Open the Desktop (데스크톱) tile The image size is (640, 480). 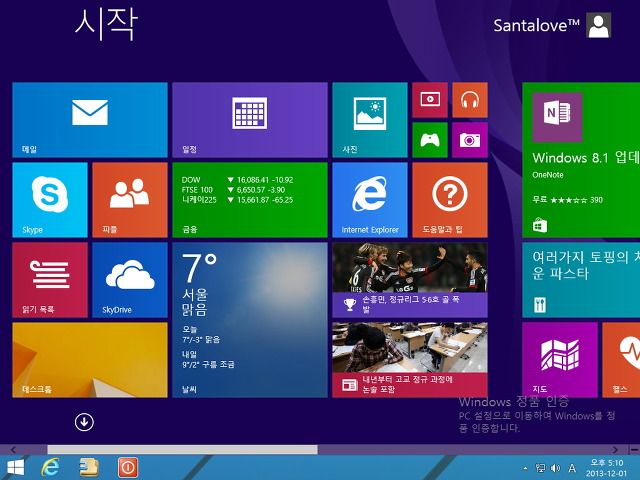[90, 360]
